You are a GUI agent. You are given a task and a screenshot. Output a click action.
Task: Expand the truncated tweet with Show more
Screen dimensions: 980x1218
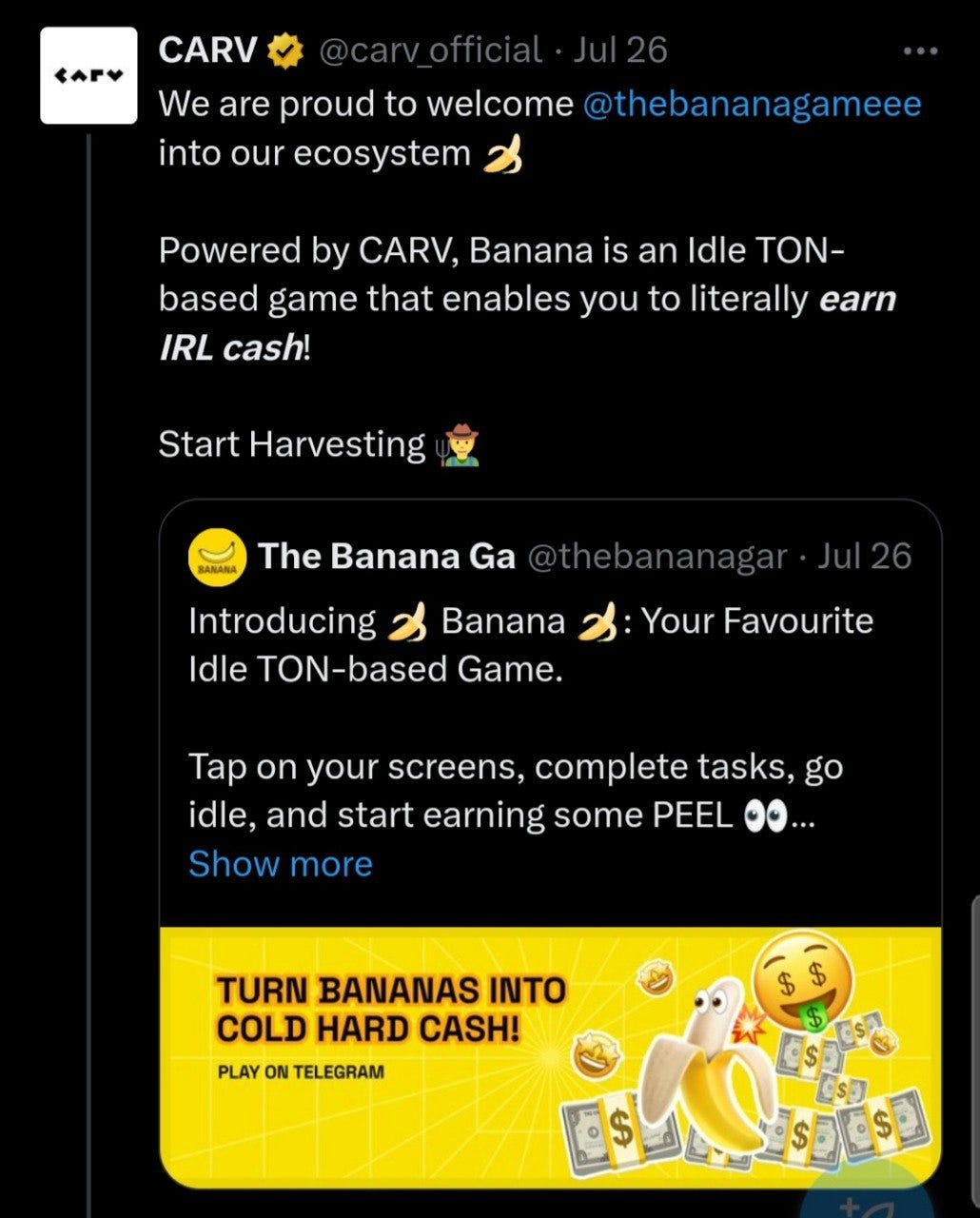click(280, 863)
